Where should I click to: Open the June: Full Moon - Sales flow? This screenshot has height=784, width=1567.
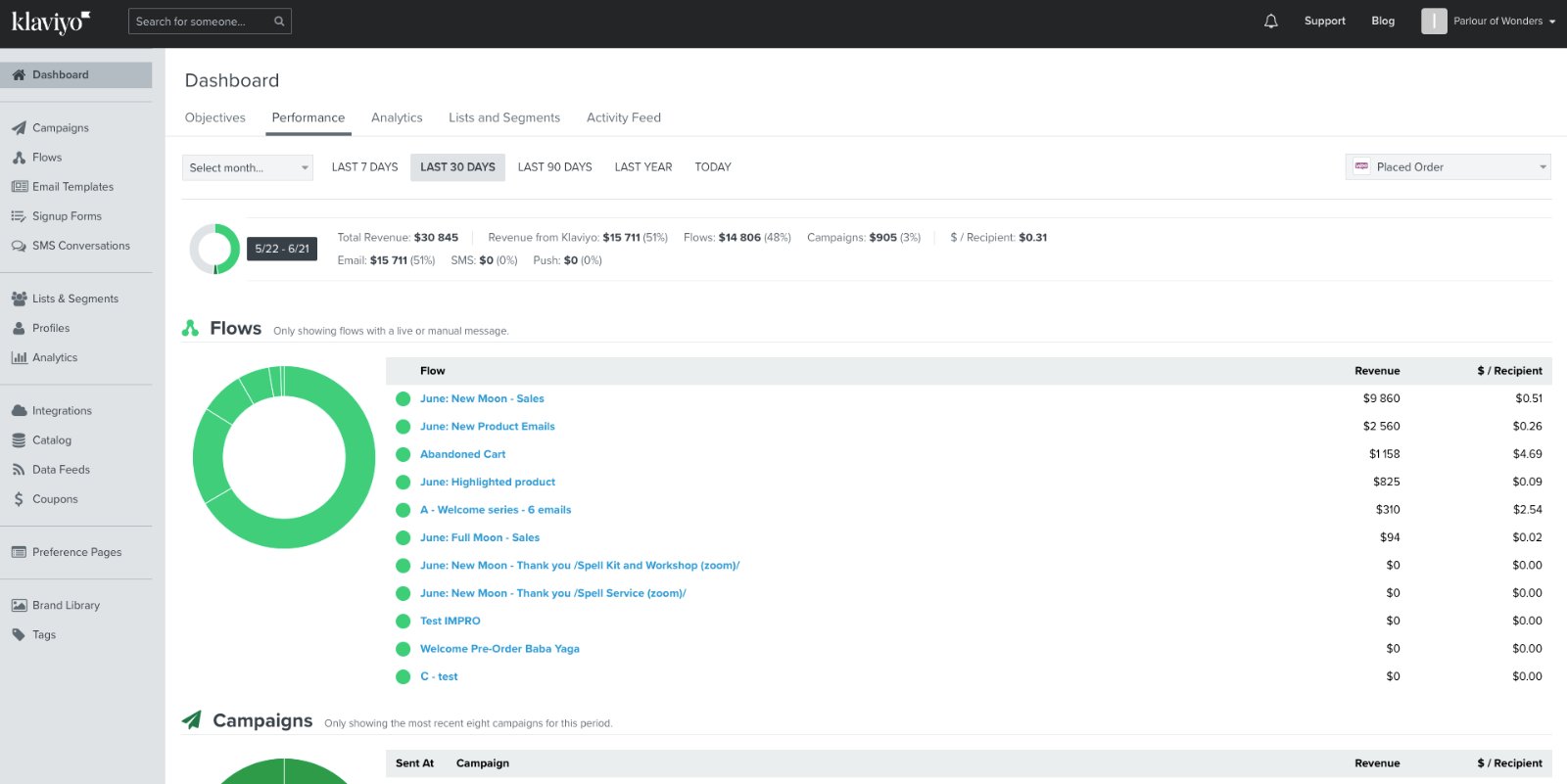coord(480,538)
